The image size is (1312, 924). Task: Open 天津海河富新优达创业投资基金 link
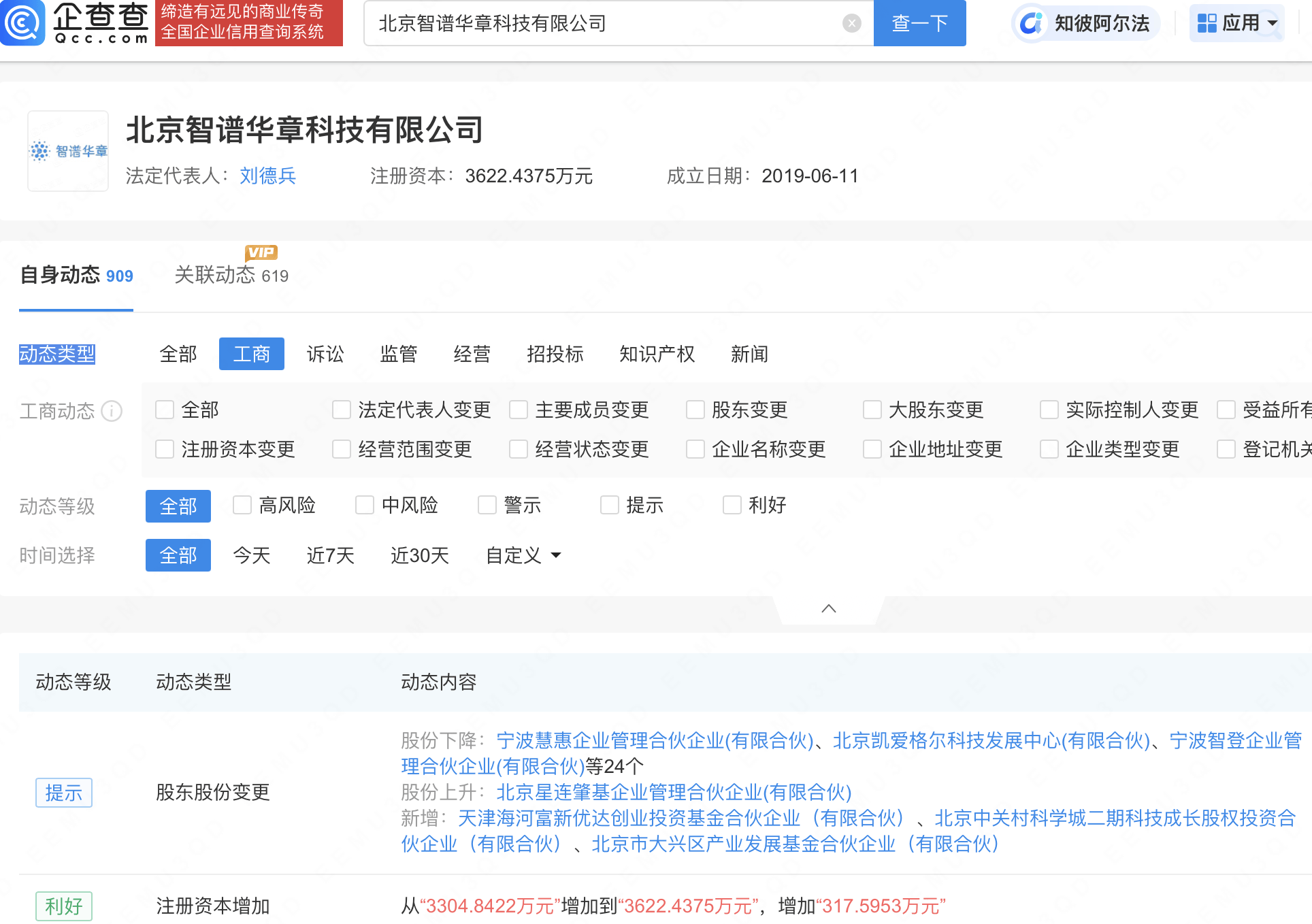pyautogui.click(x=683, y=818)
